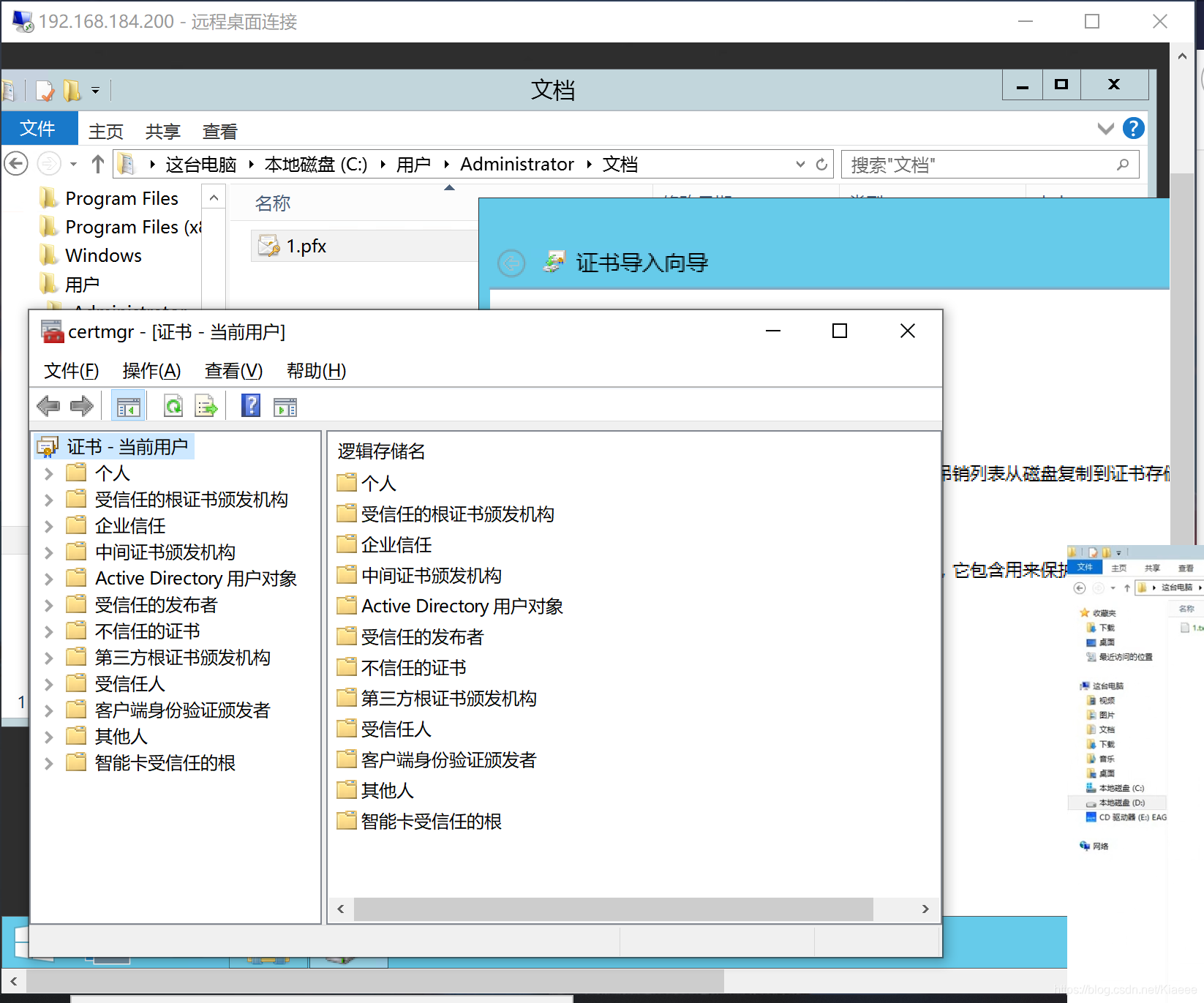Expand 第三方根证书颁发机构 tree node
The image size is (1204, 1003).
(x=48, y=658)
